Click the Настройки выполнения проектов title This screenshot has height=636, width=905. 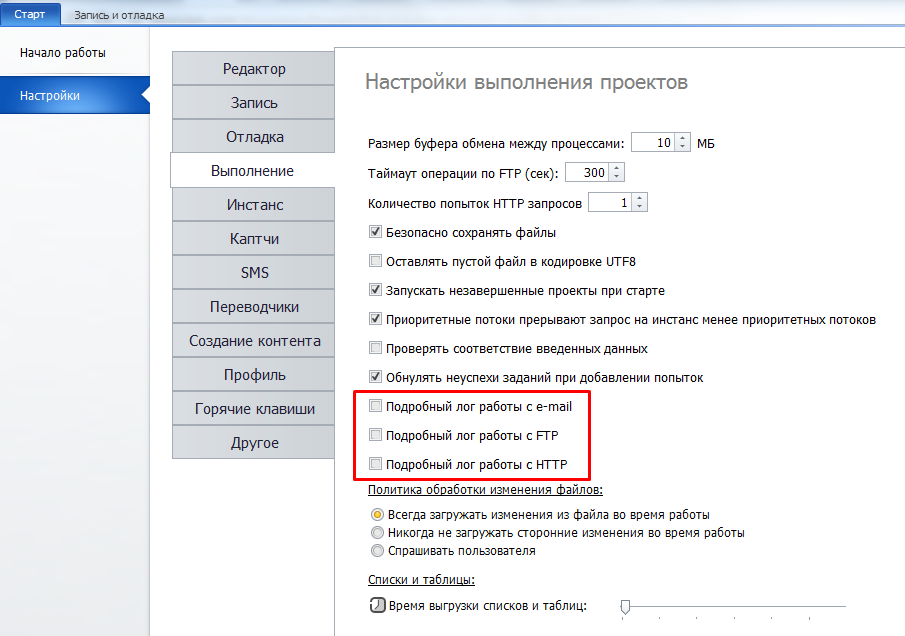(x=526, y=82)
